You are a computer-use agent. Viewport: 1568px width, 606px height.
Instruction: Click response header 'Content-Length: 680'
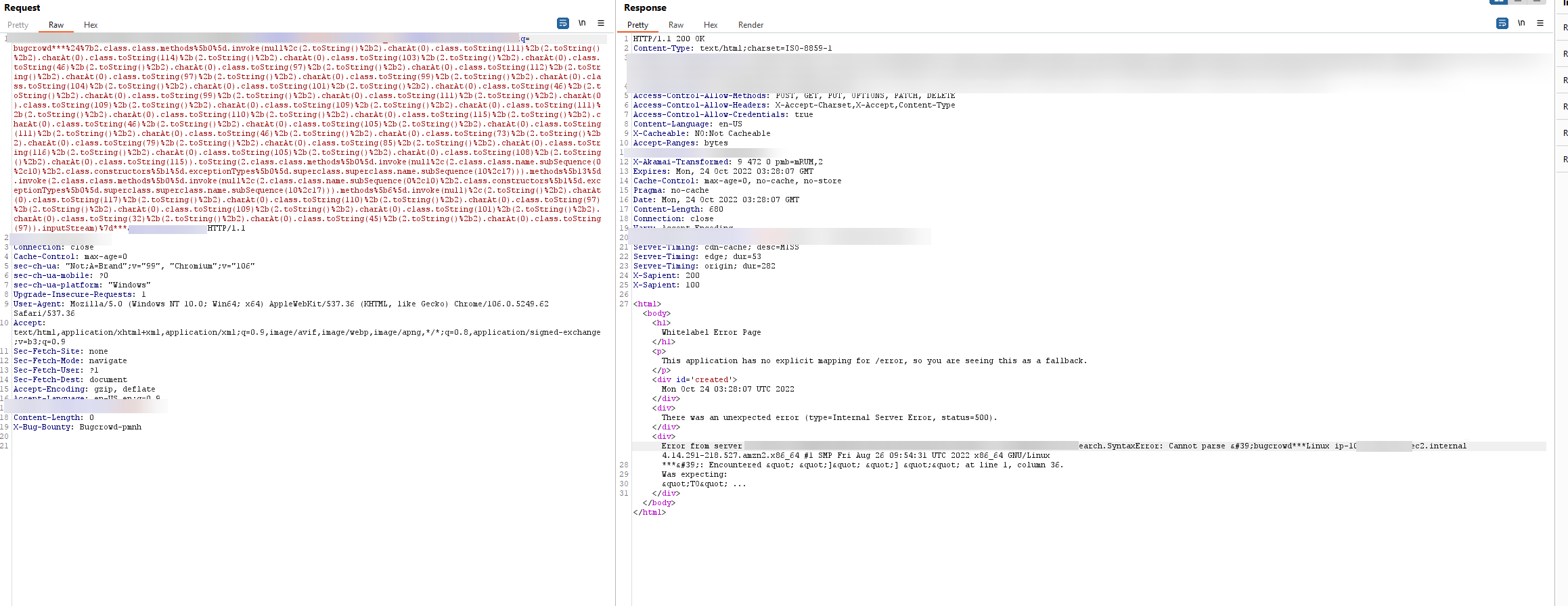point(678,210)
